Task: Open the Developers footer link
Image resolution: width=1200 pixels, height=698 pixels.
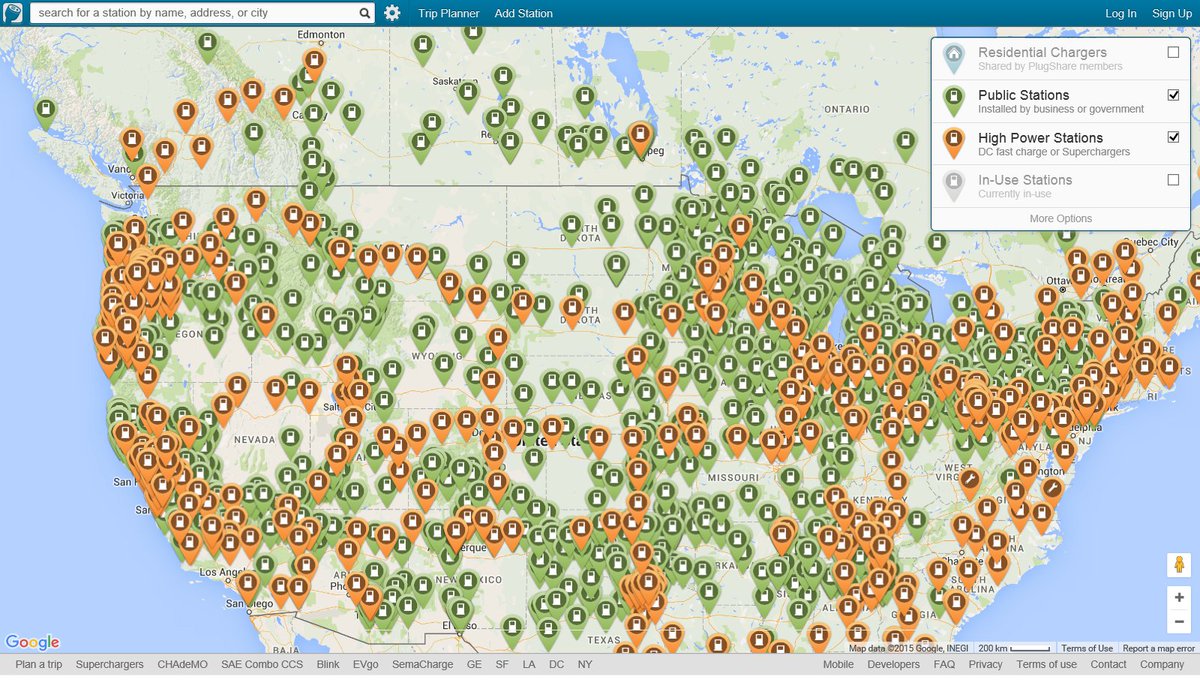Action: click(x=893, y=665)
